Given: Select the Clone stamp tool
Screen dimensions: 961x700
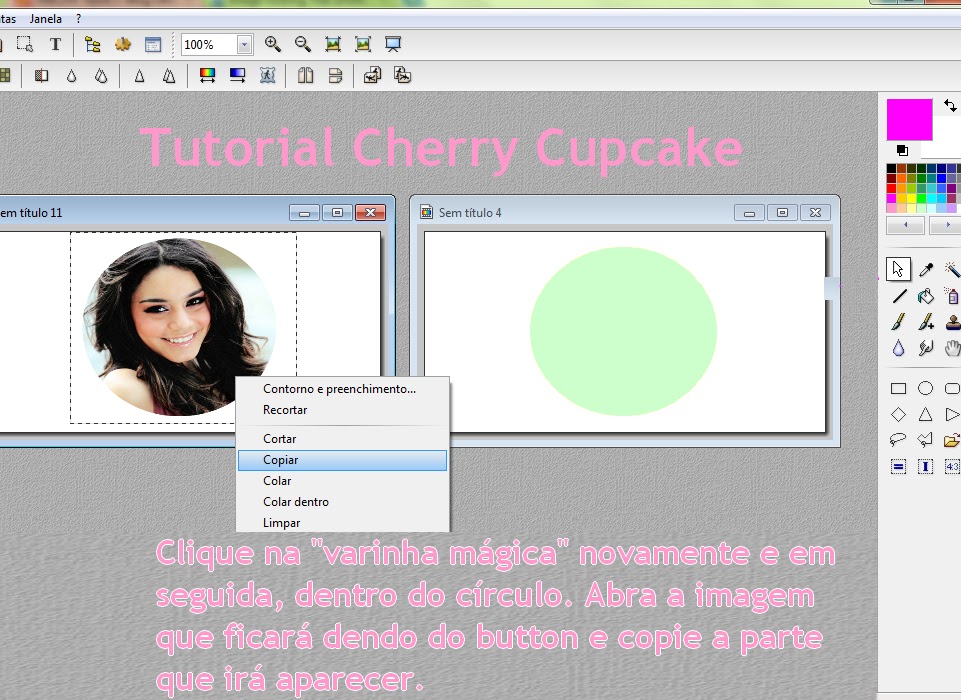Looking at the screenshot, I should click(x=952, y=322).
